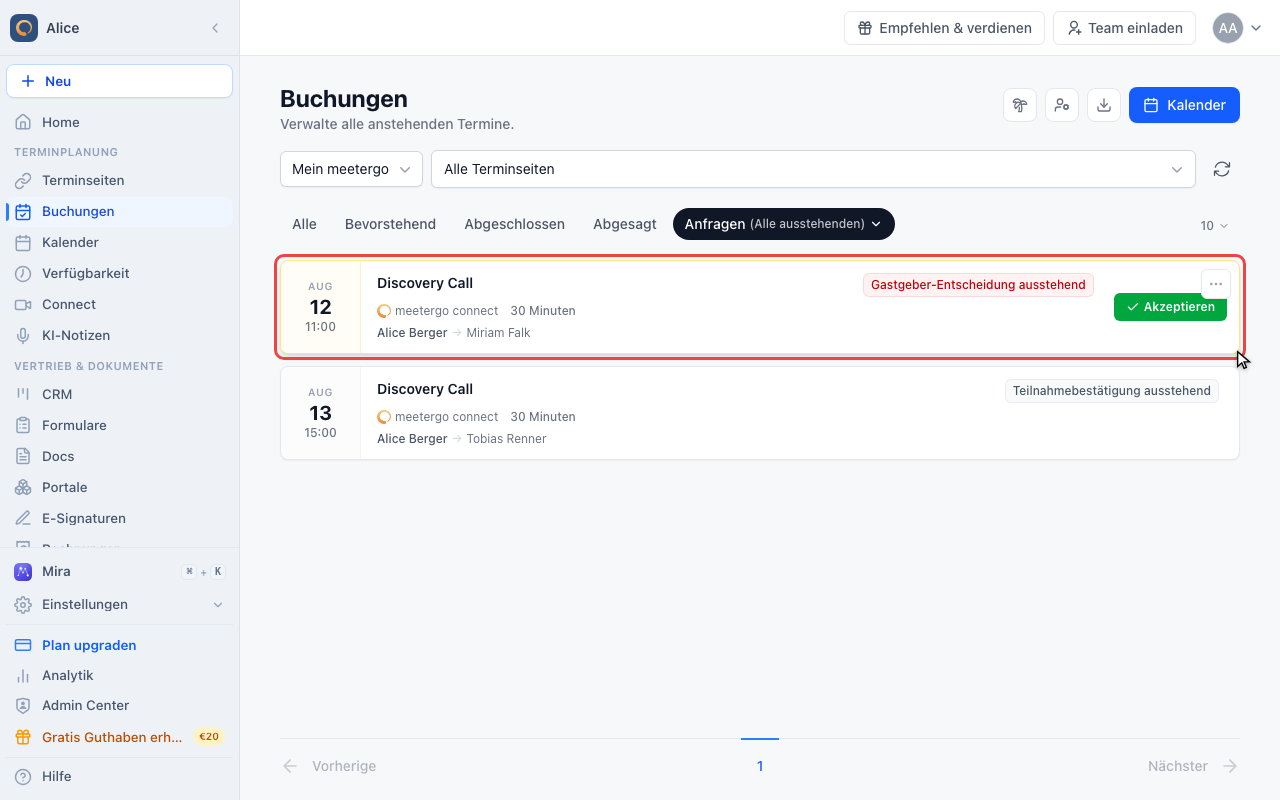Expand the Einstellungen section chevron
Image resolution: width=1280 pixels, height=800 pixels.
coord(218,605)
